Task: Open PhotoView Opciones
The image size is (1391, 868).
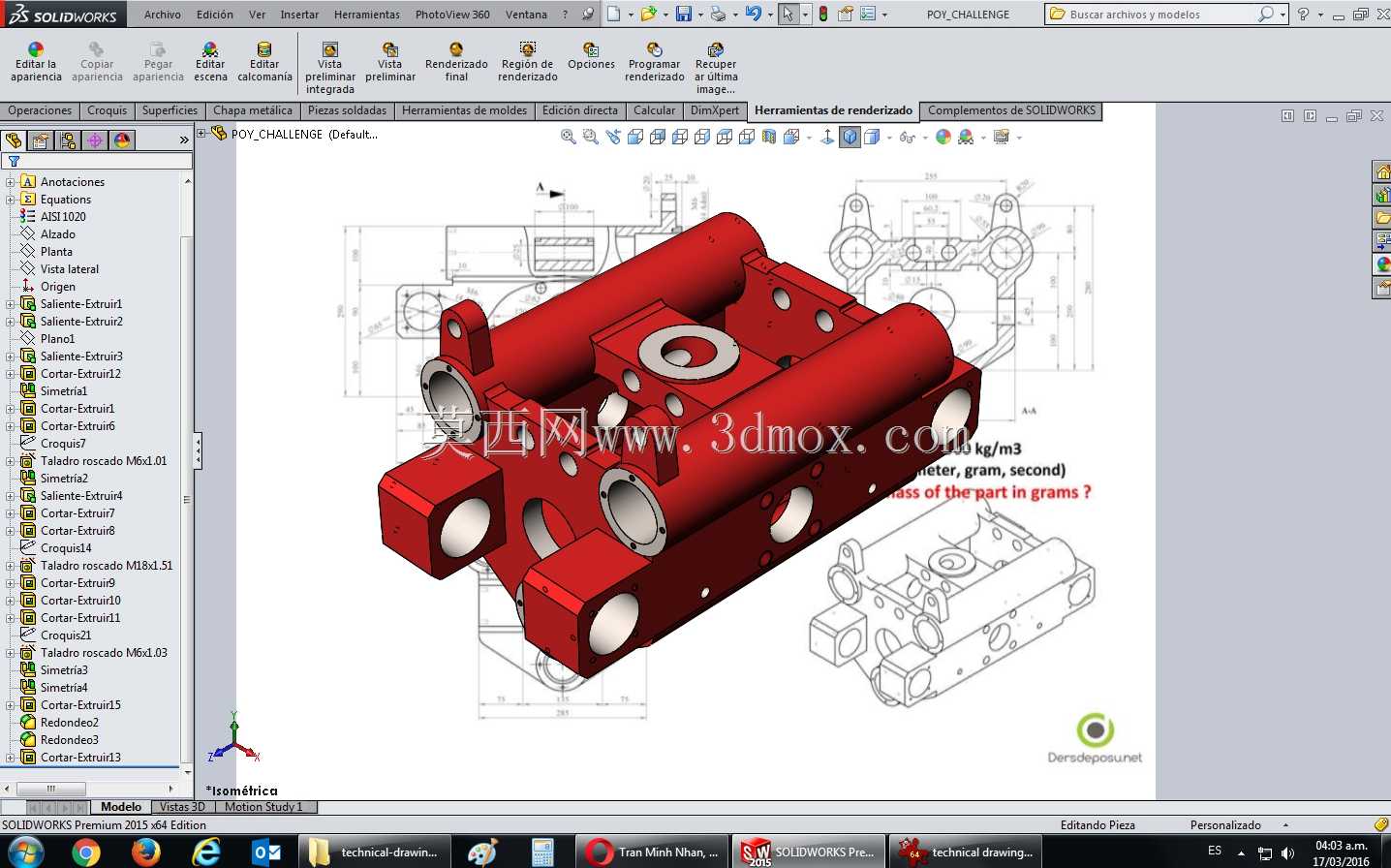Action: (x=591, y=56)
